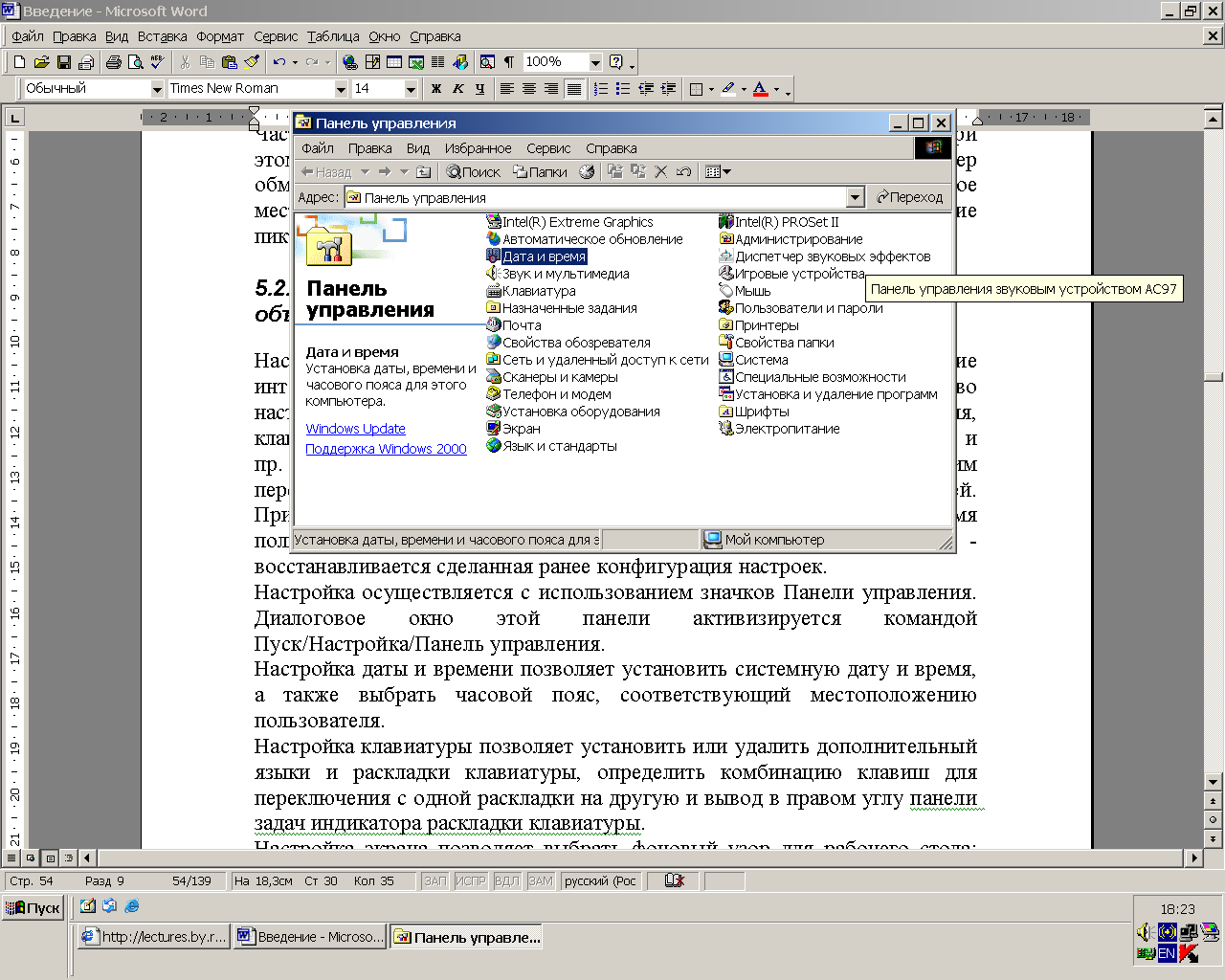1225x980 pixels.
Task: Toggle show paragraph marks (¶) button
Action: [x=509, y=62]
